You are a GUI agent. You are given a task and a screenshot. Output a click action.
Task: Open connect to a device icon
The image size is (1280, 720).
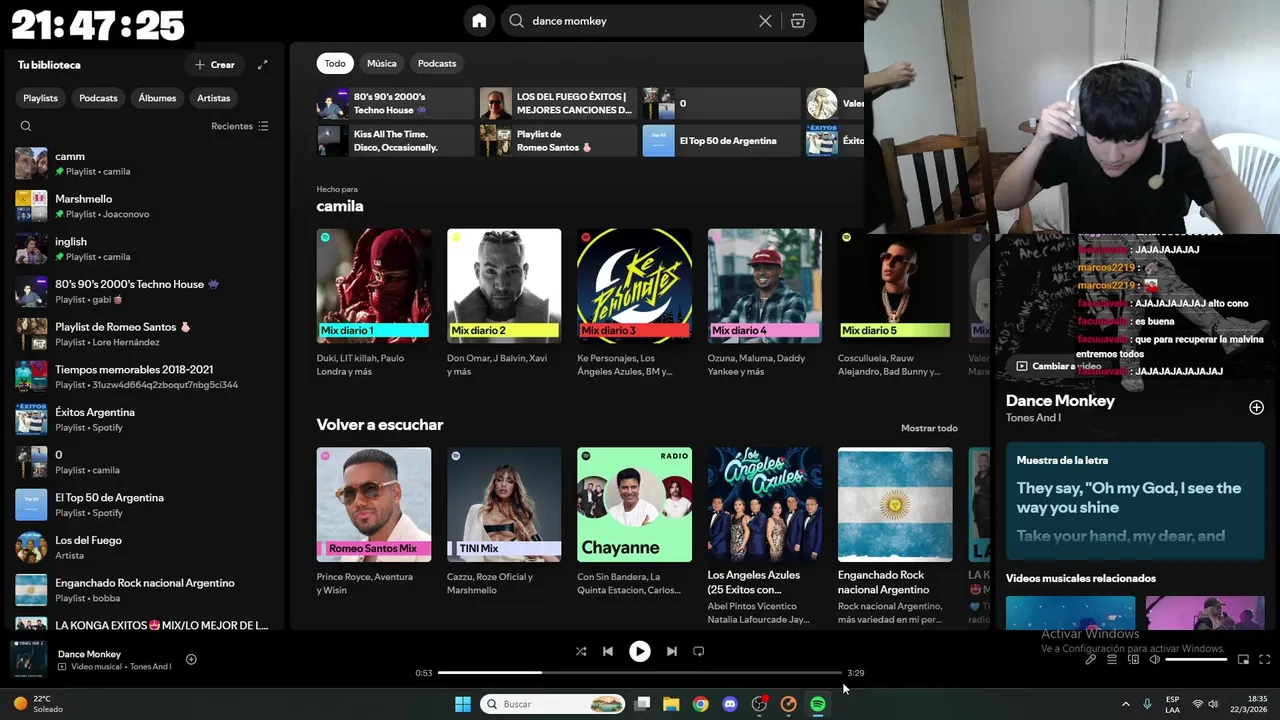click(1133, 659)
